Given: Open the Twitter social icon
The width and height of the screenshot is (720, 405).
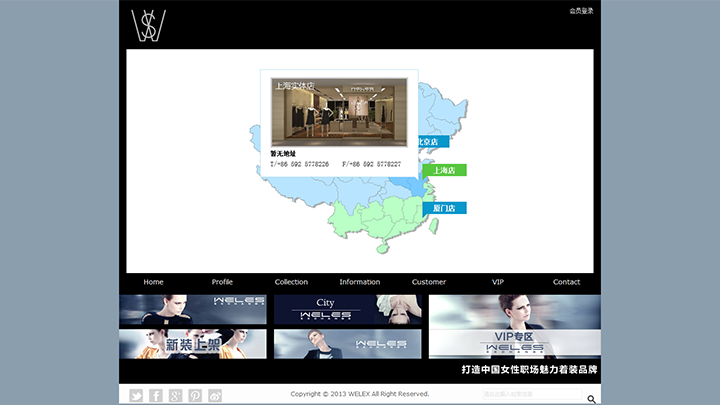Looking at the screenshot, I should pyautogui.click(x=136, y=396).
